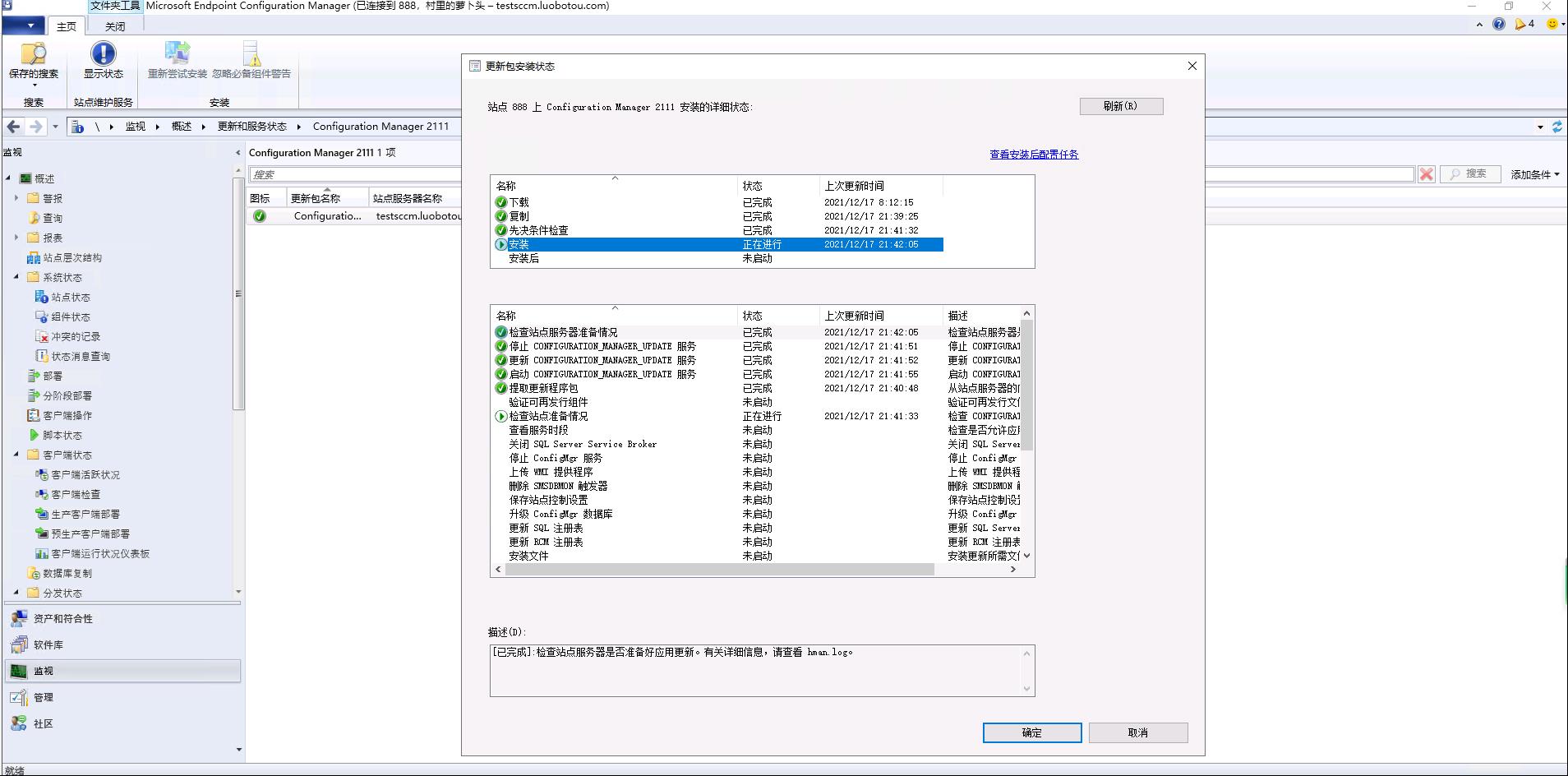Screen dimensions: 1568x776
Task: Open 查看安装后配置任务 link
Action: click(1034, 155)
